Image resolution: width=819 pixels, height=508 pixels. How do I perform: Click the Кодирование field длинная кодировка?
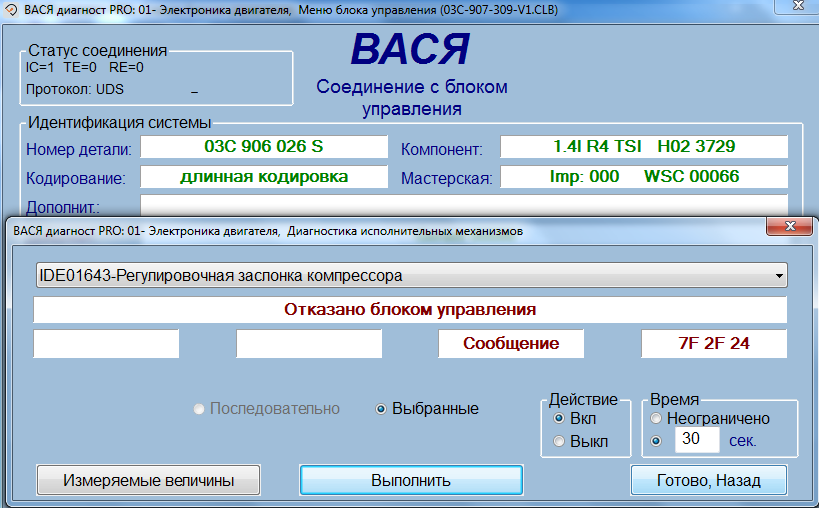[x=263, y=177]
